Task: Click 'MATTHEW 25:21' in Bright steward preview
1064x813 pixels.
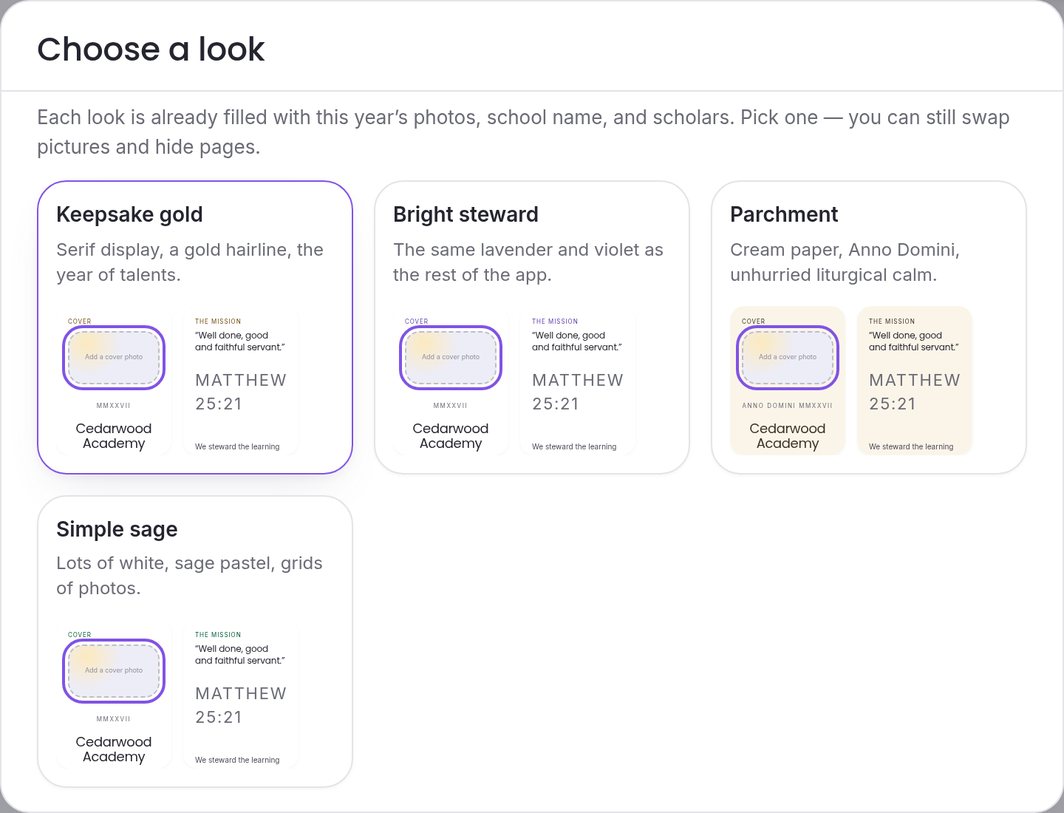Action: 577,392
